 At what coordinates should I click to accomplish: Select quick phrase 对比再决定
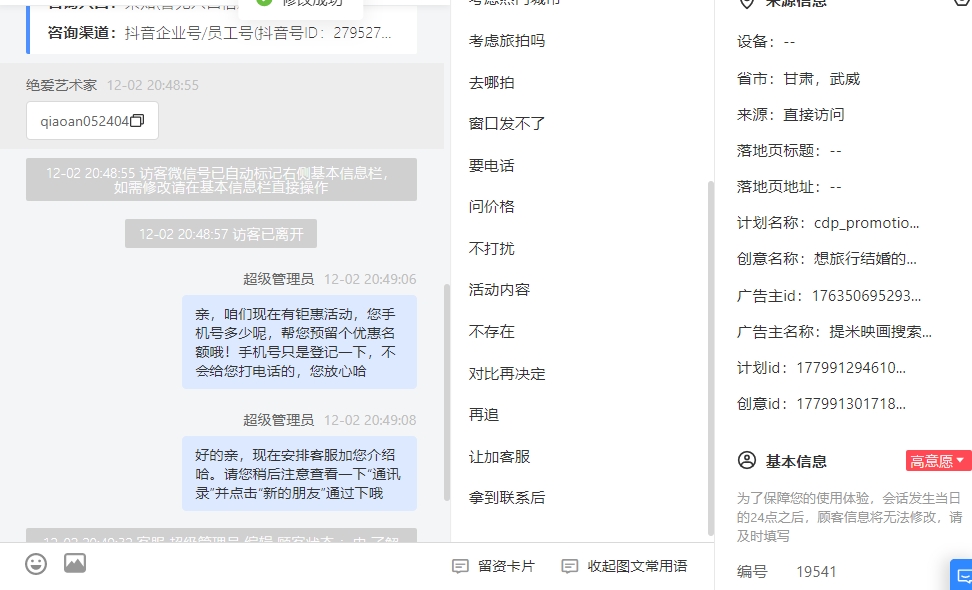tap(507, 374)
